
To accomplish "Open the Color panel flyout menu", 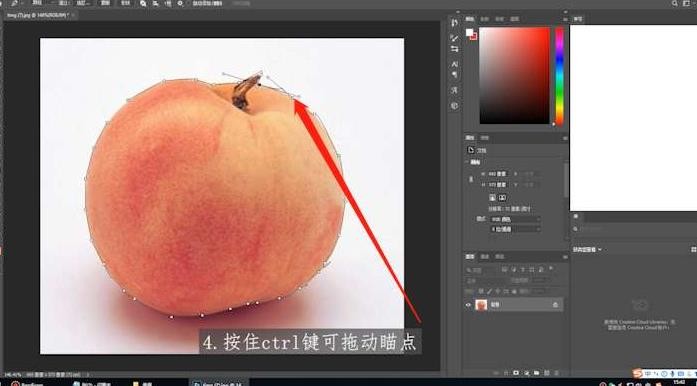I will 565,19.
